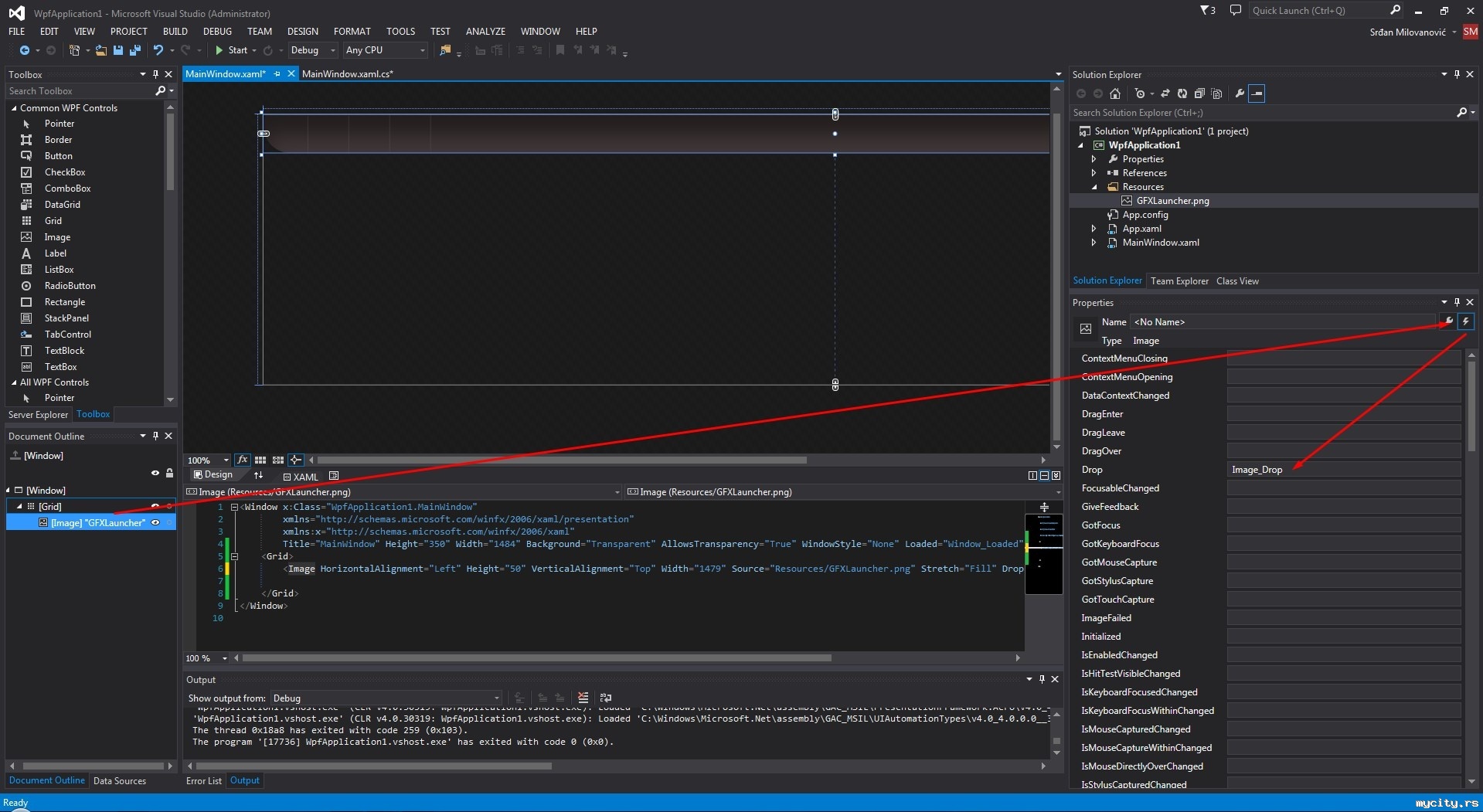
Task: Toggle the designer snap grid icon
Action: 260,460
